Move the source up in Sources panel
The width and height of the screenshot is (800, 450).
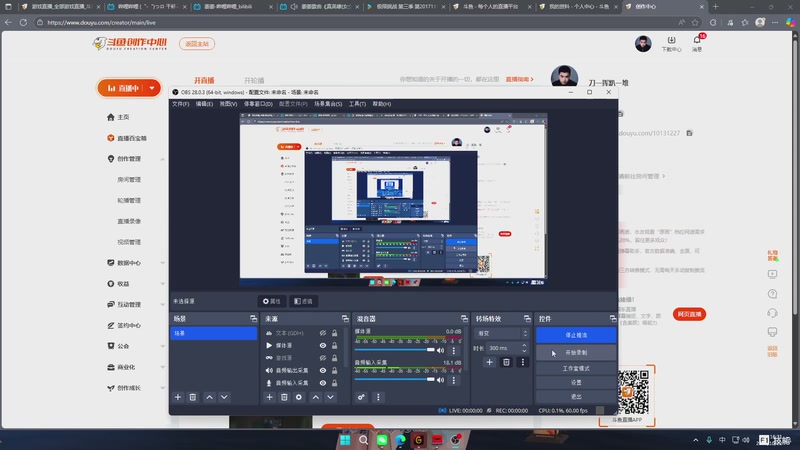point(316,397)
